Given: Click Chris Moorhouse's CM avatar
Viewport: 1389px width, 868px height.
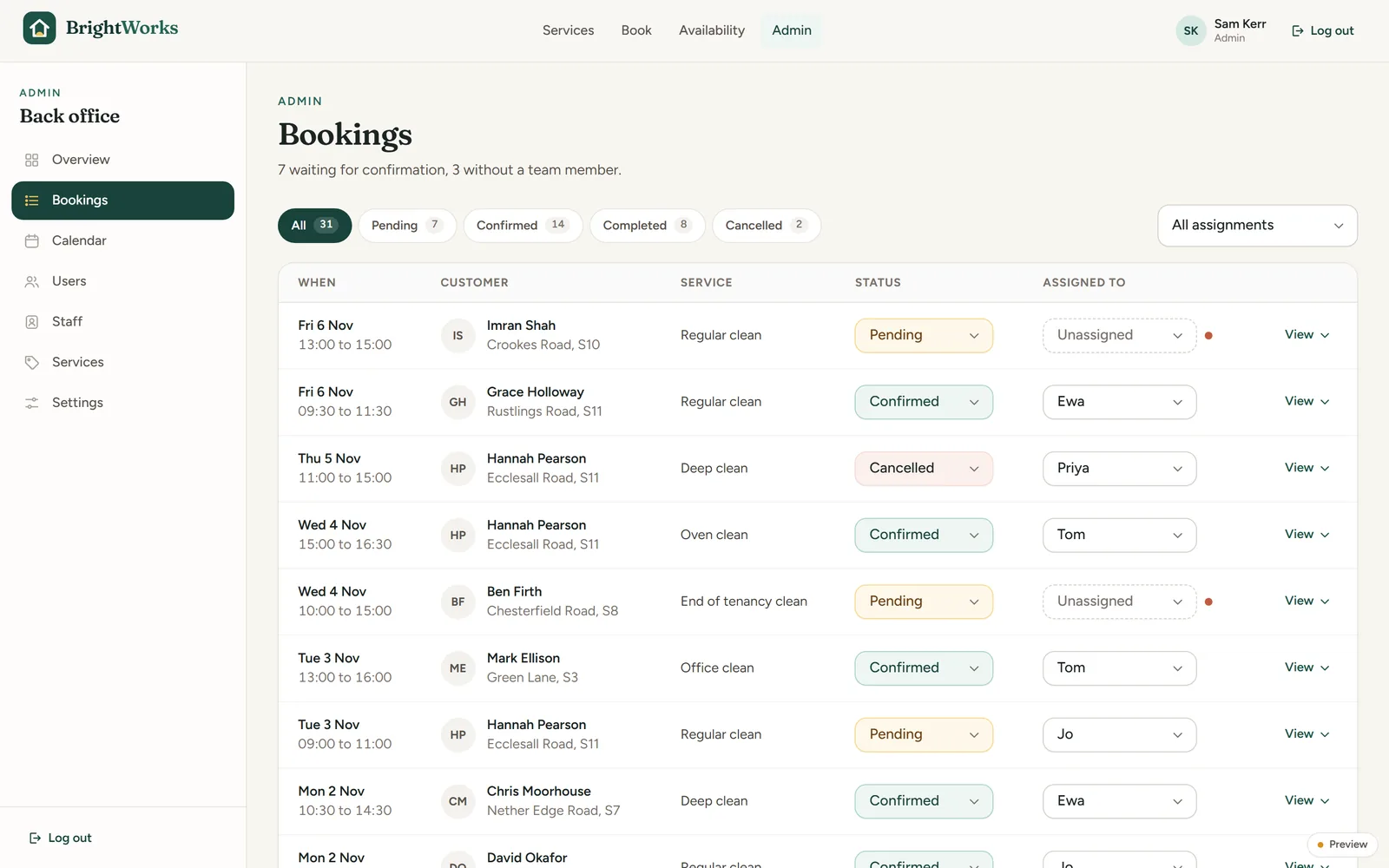Looking at the screenshot, I should [458, 801].
